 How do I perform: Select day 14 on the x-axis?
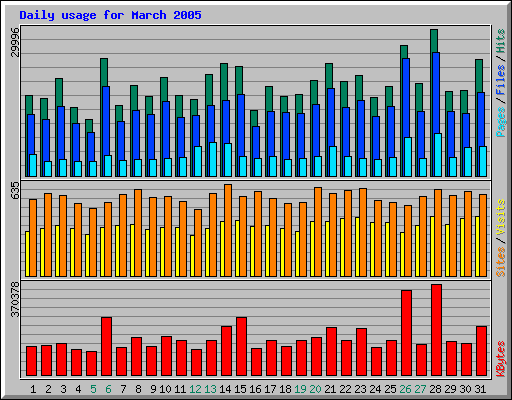[225, 389]
